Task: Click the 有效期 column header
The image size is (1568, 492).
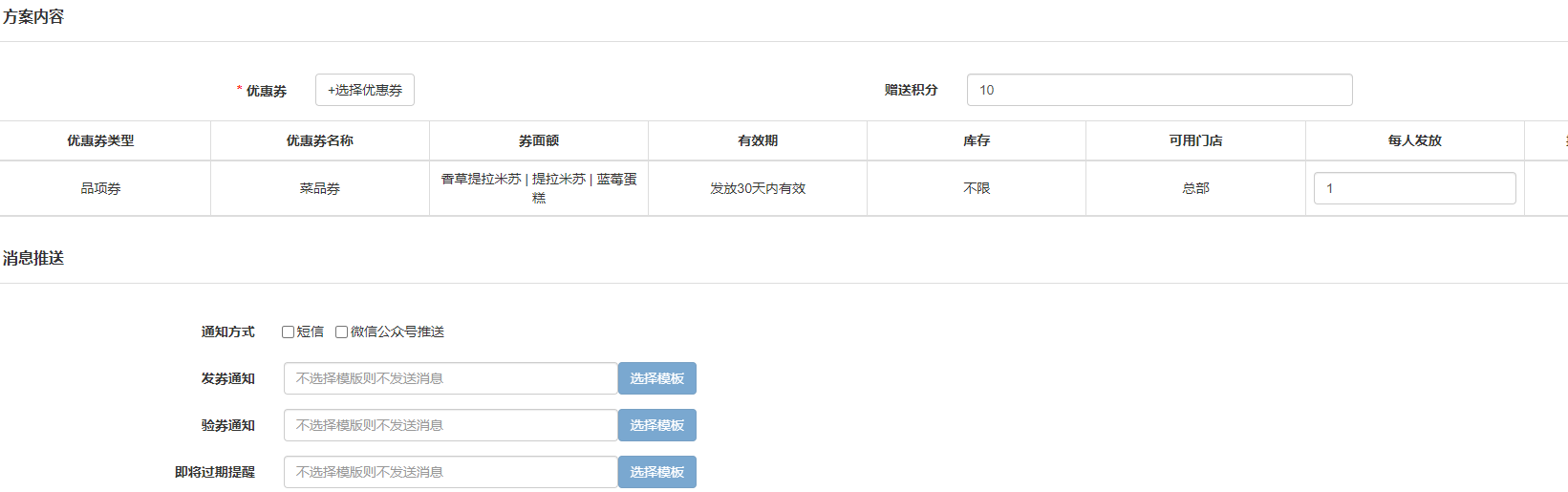Action: [x=757, y=140]
